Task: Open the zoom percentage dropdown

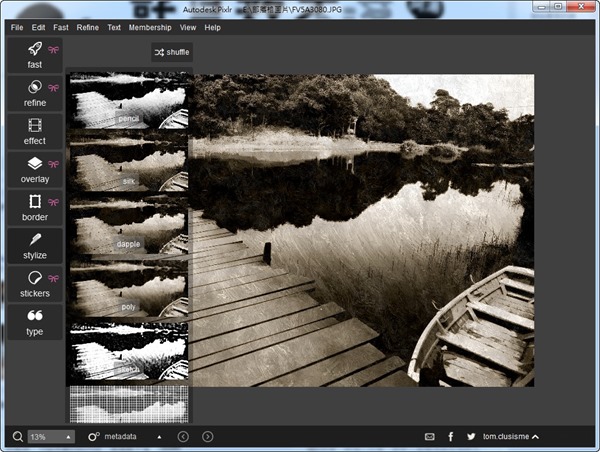Action: click(51, 437)
